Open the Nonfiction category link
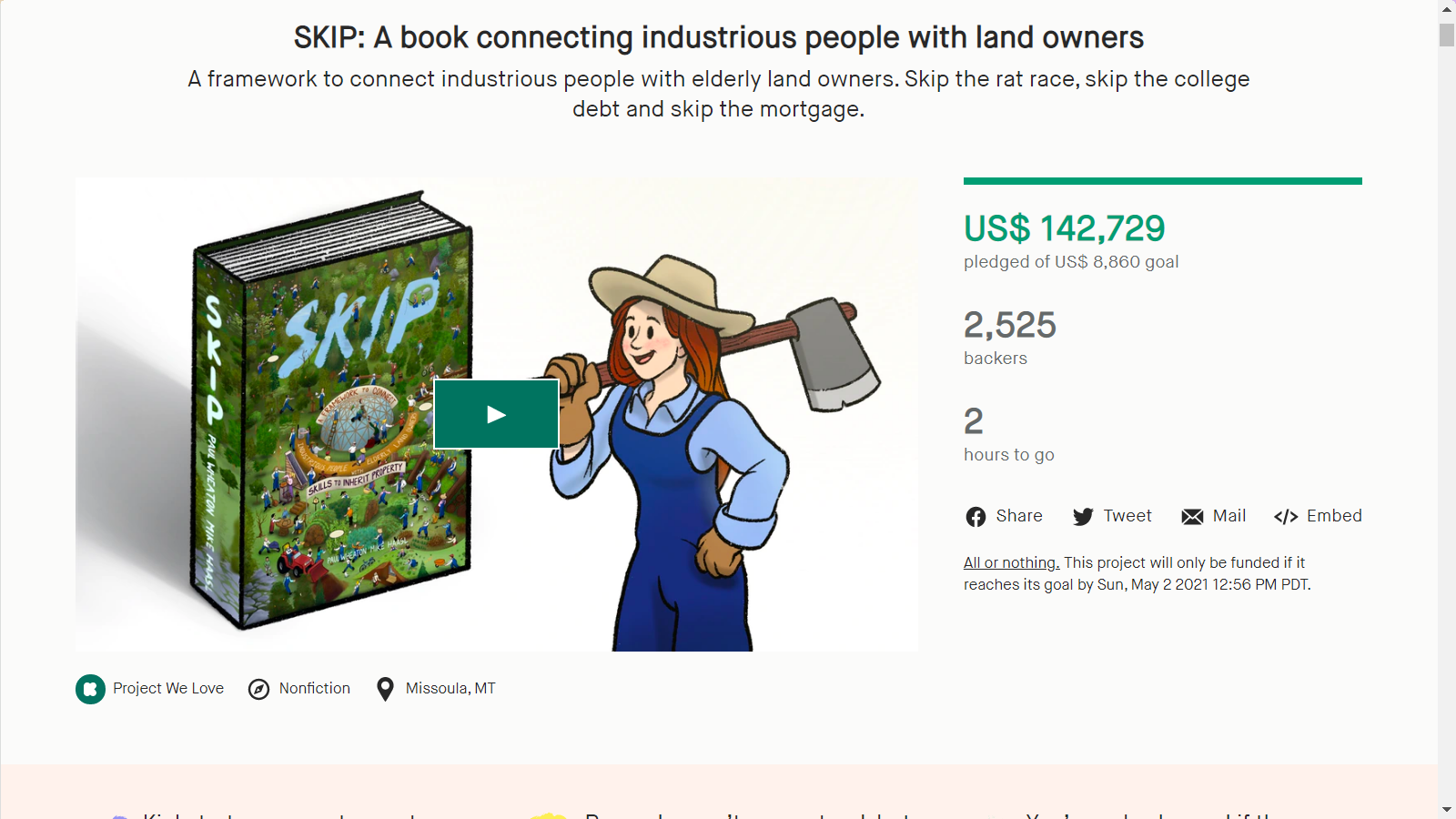The image size is (1456, 819). click(x=314, y=688)
